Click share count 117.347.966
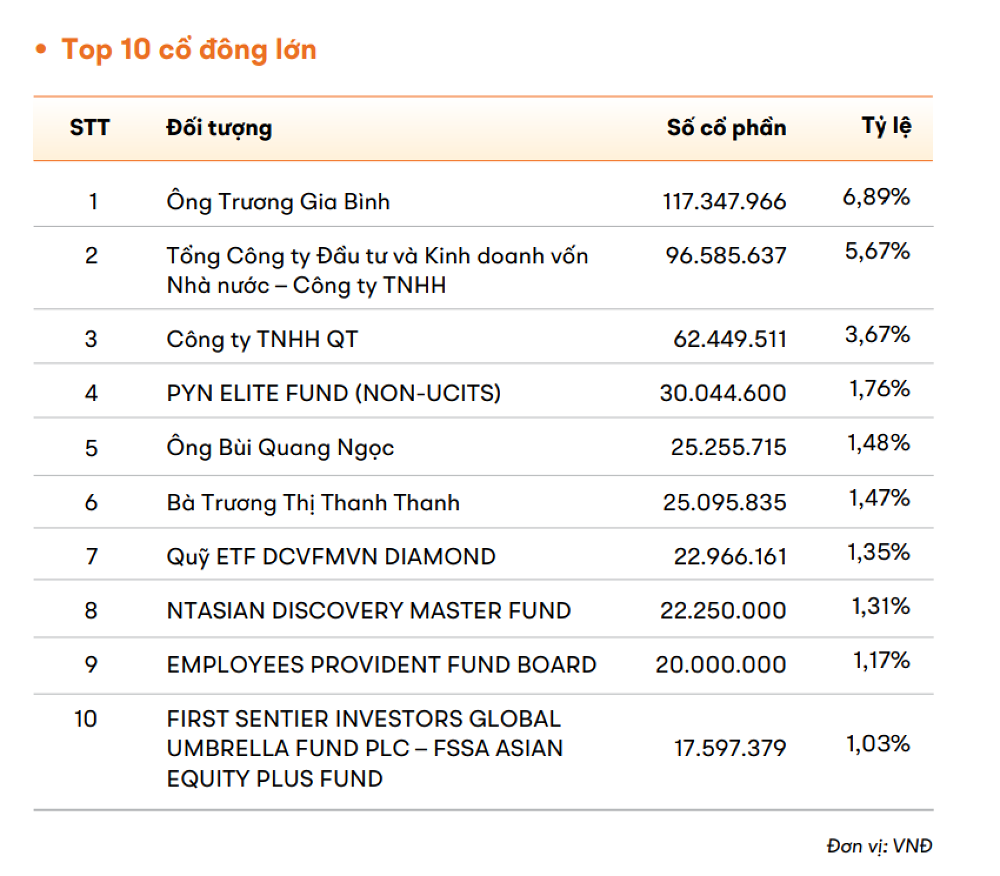1000x876 pixels. click(x=724, y=202)
